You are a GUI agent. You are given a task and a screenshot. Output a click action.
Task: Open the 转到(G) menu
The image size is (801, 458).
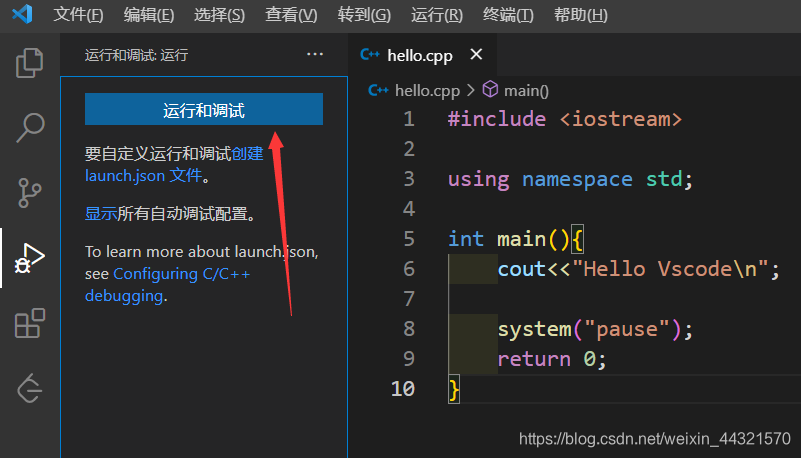pyautogui.click(x=364, y=15)
